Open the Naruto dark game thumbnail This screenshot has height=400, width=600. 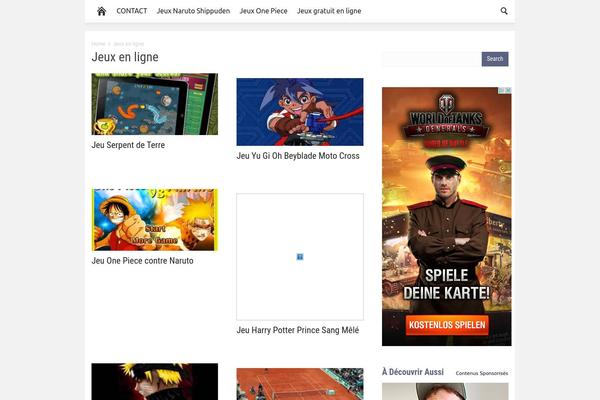[155, 382]
